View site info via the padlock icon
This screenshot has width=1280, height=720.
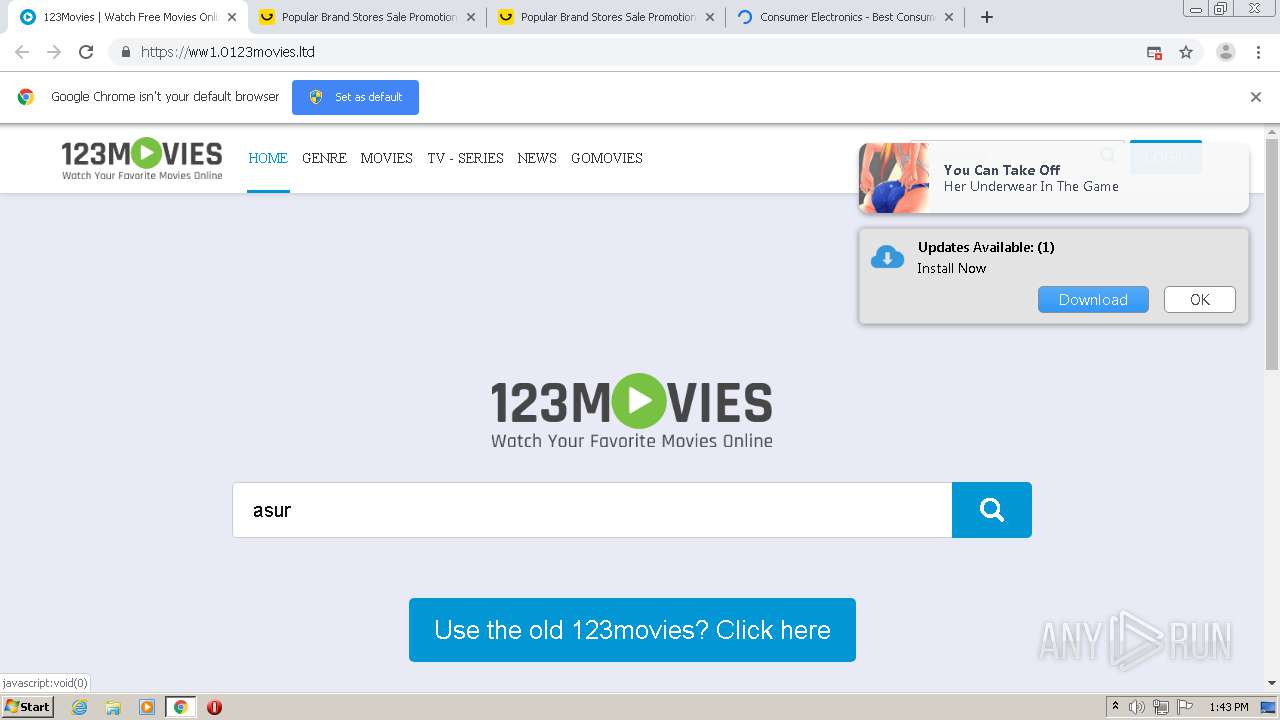tap(125, 52)
